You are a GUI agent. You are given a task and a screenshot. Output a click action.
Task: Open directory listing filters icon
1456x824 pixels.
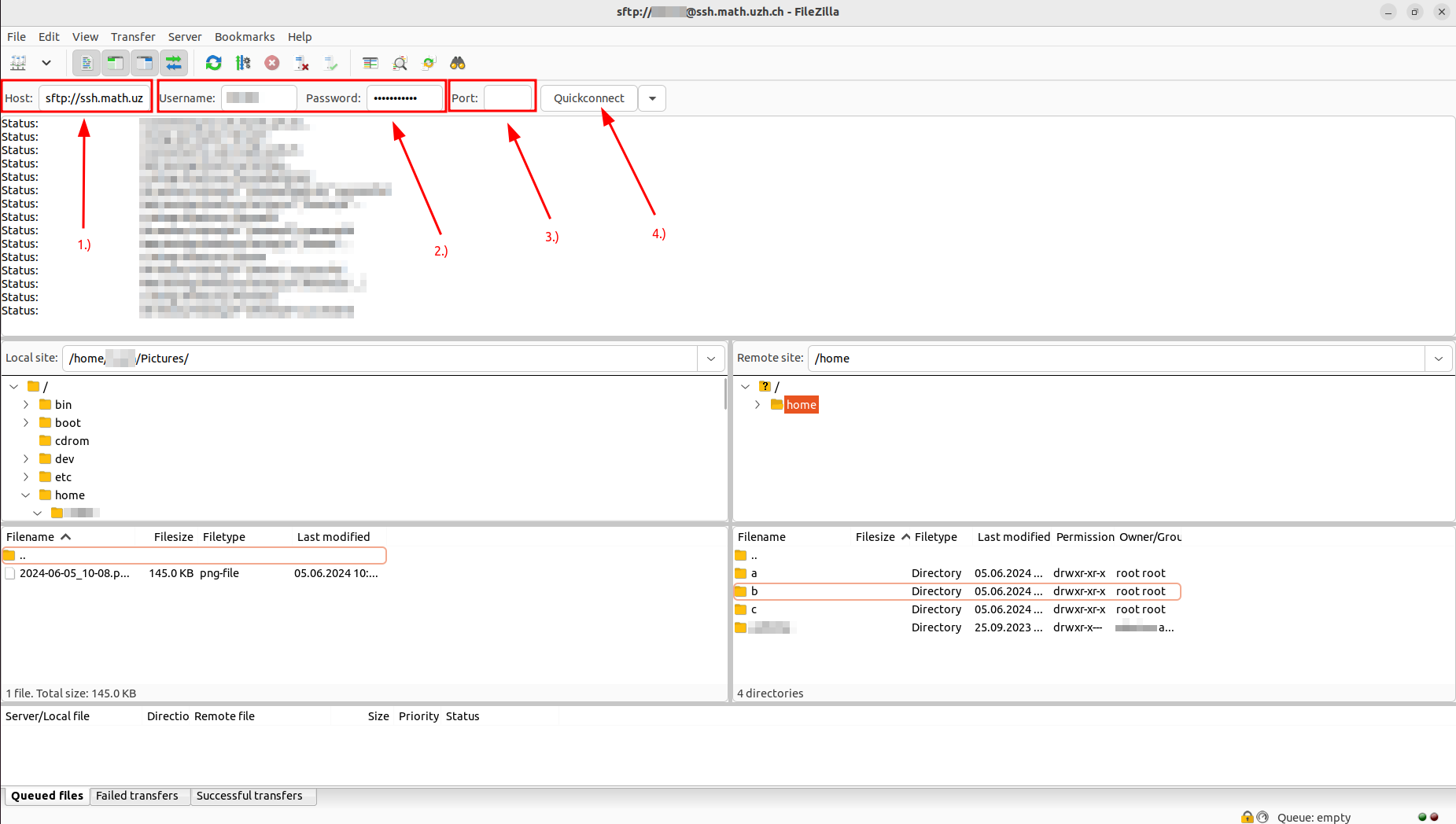[x=370, y=63]
